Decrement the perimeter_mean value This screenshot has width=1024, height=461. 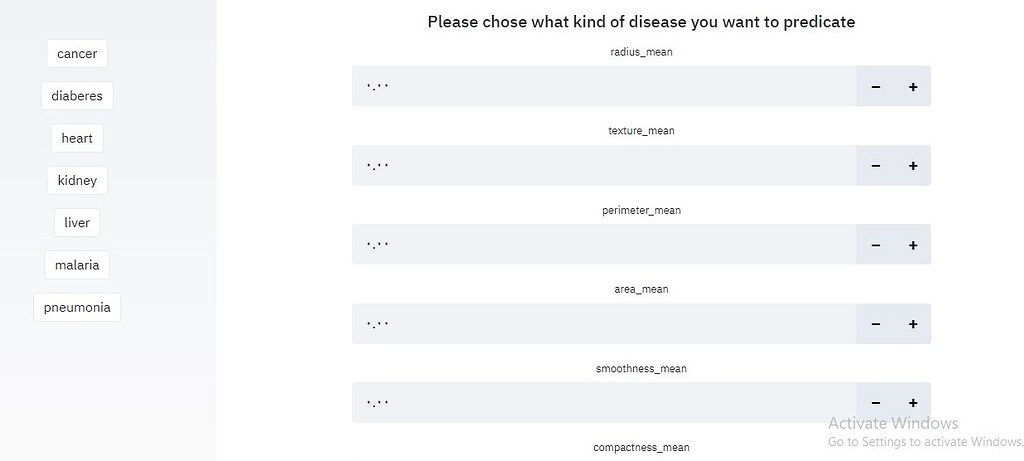click(875, 245)
